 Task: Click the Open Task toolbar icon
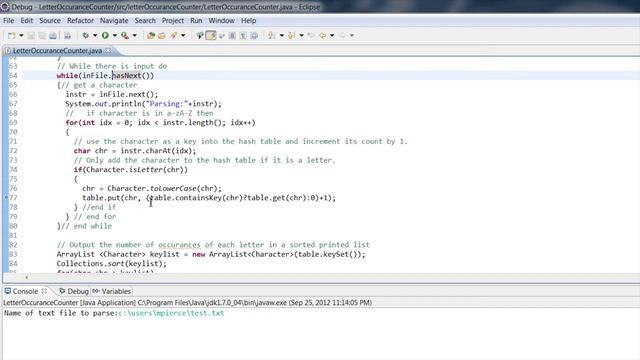point(162,36)
